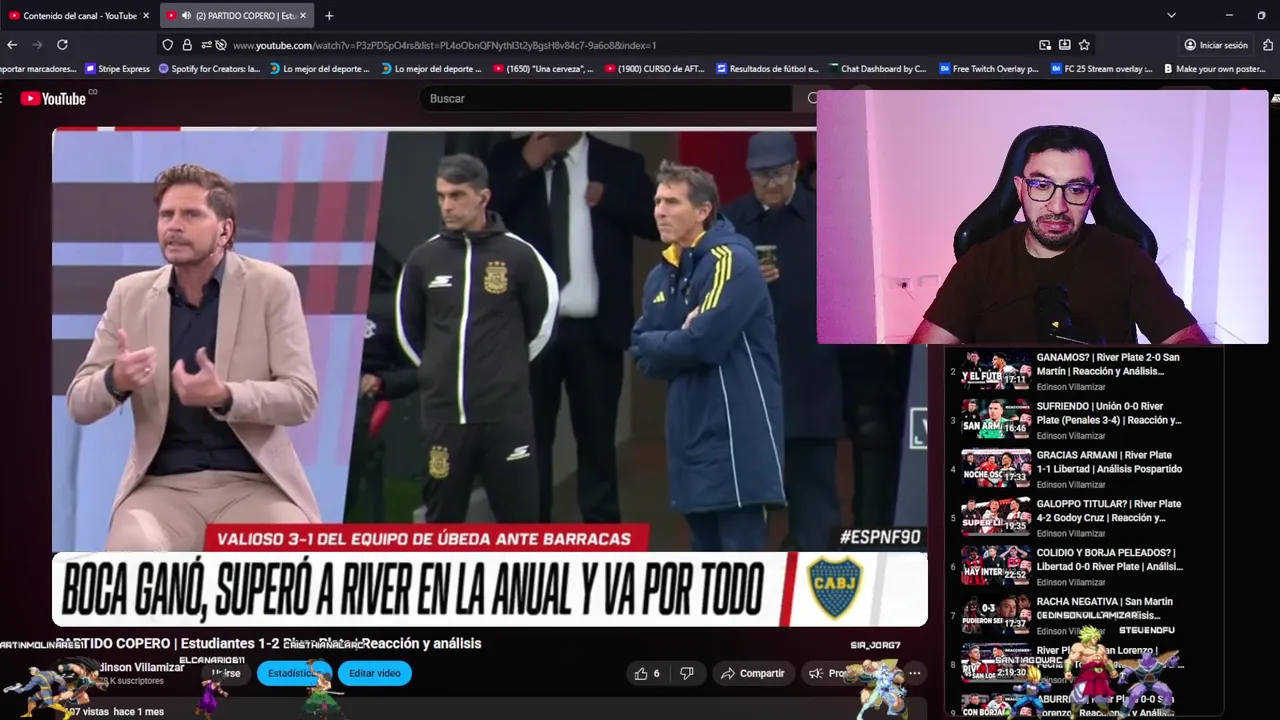
Task: Open FC 25 Stream overlay bookmark
Action: pyautogui.click(x=1100, y=69)
